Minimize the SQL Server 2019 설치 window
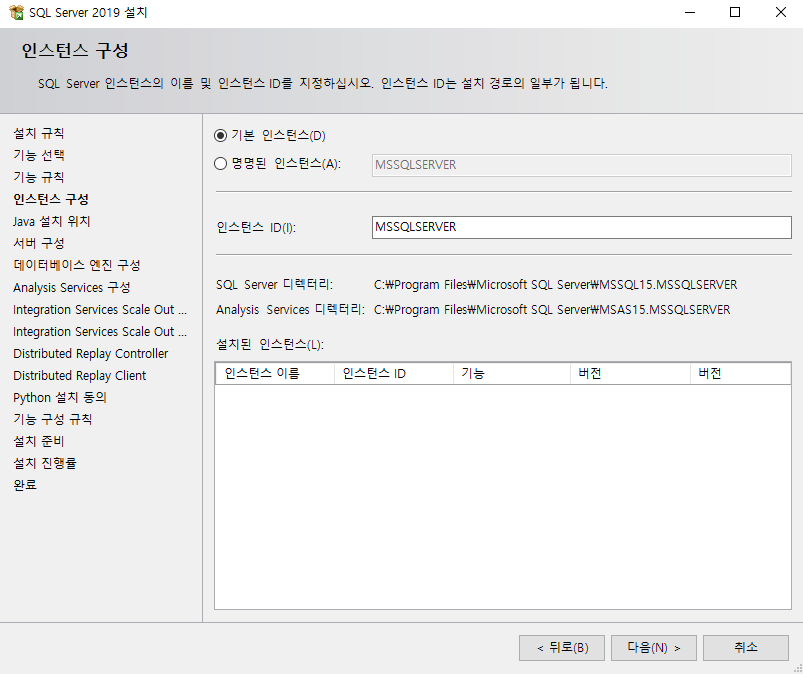Viewport: 803px width, 674px height. (x=690, y=12)
